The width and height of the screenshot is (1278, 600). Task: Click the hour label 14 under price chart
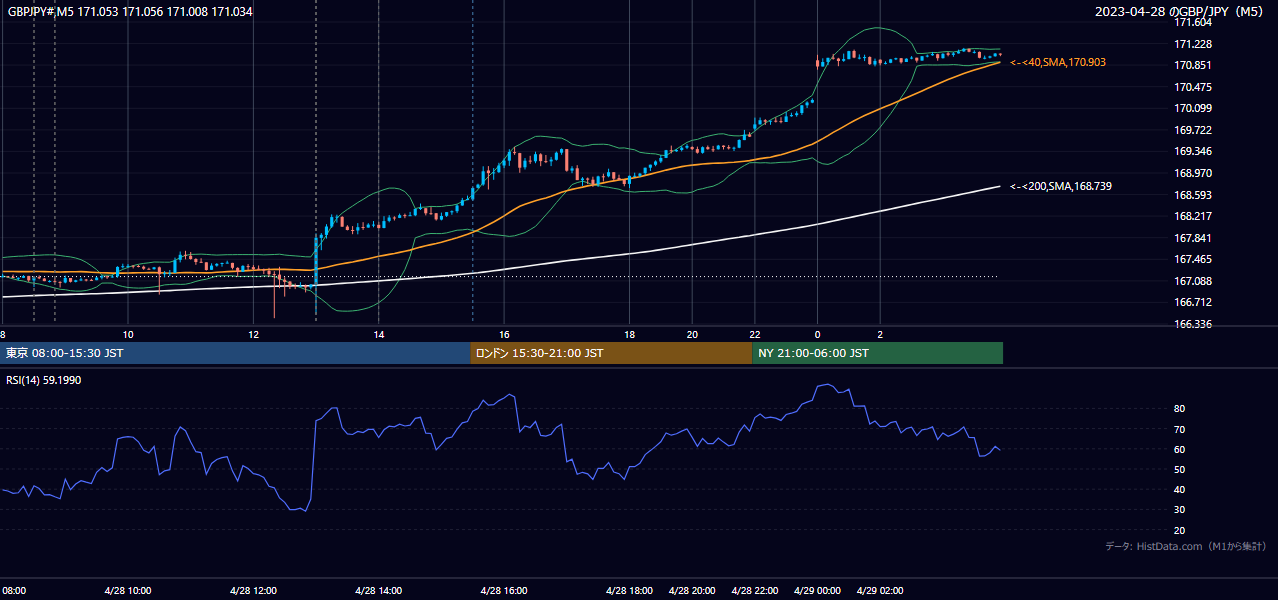[x=379, y=334]
